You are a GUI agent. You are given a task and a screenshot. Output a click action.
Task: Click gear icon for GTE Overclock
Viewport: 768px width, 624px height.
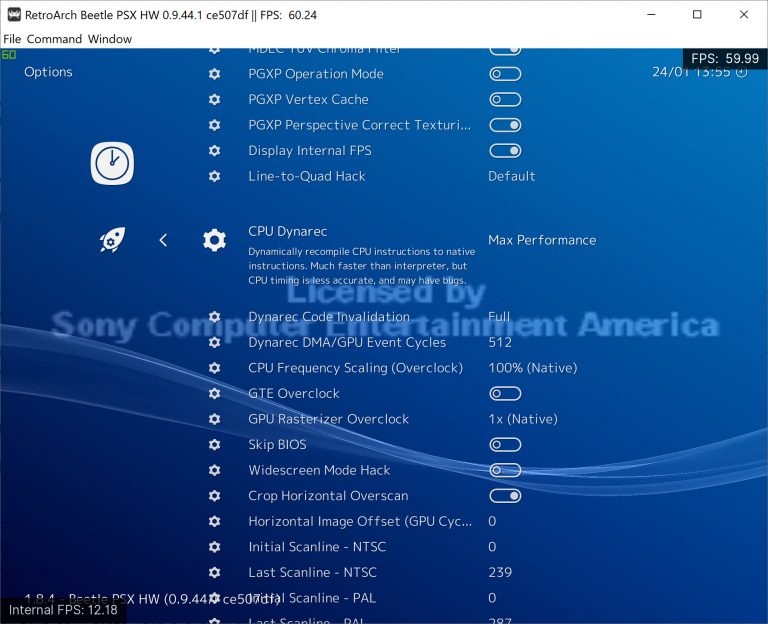(x=215, y=393)
